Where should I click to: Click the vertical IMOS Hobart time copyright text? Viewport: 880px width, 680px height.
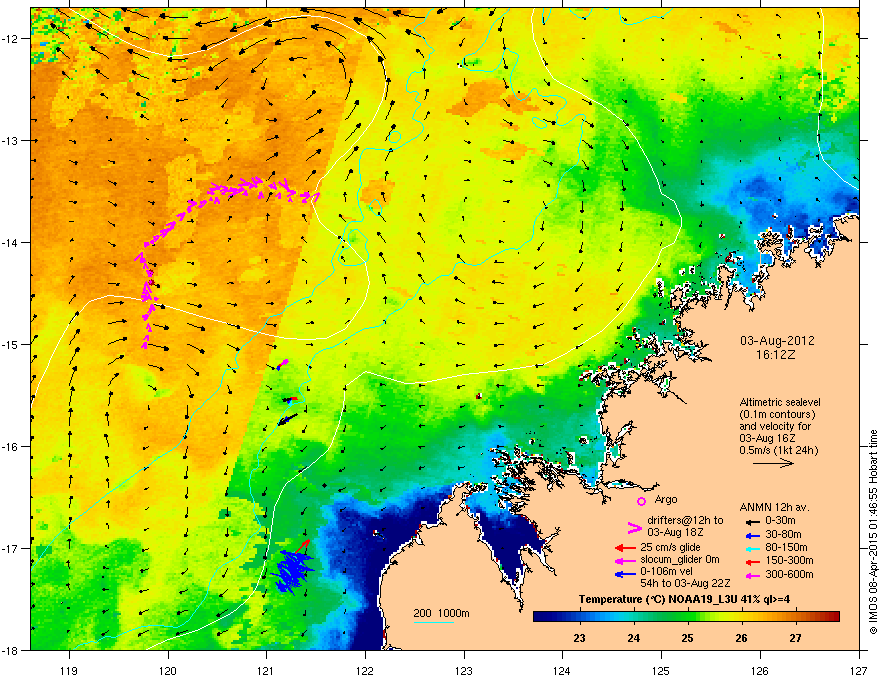[x=873, y=532]
